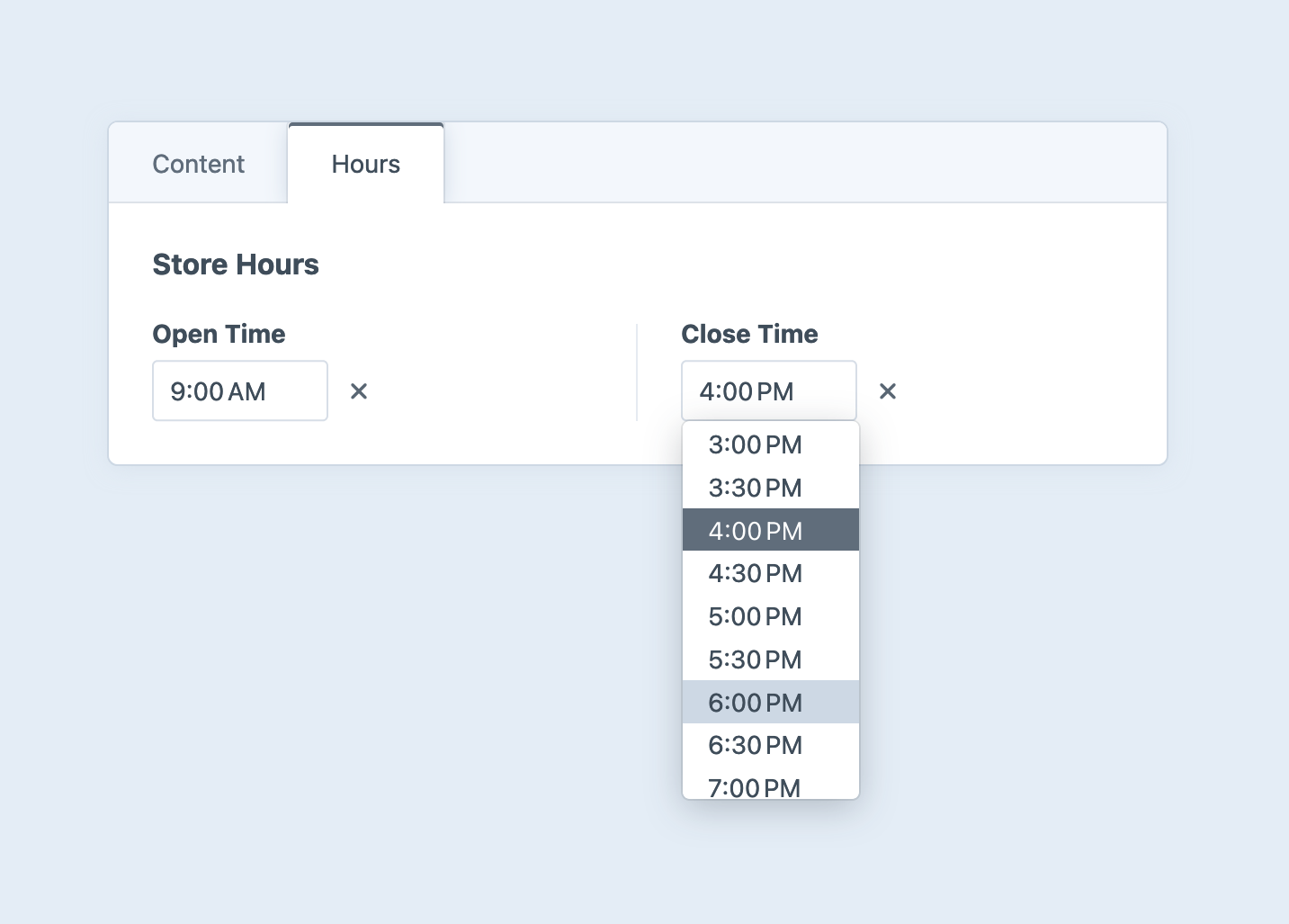This screenshot has height=924, width=1289.
Task: Click the X to clear Close Time
Action: (x=887, y=391)
